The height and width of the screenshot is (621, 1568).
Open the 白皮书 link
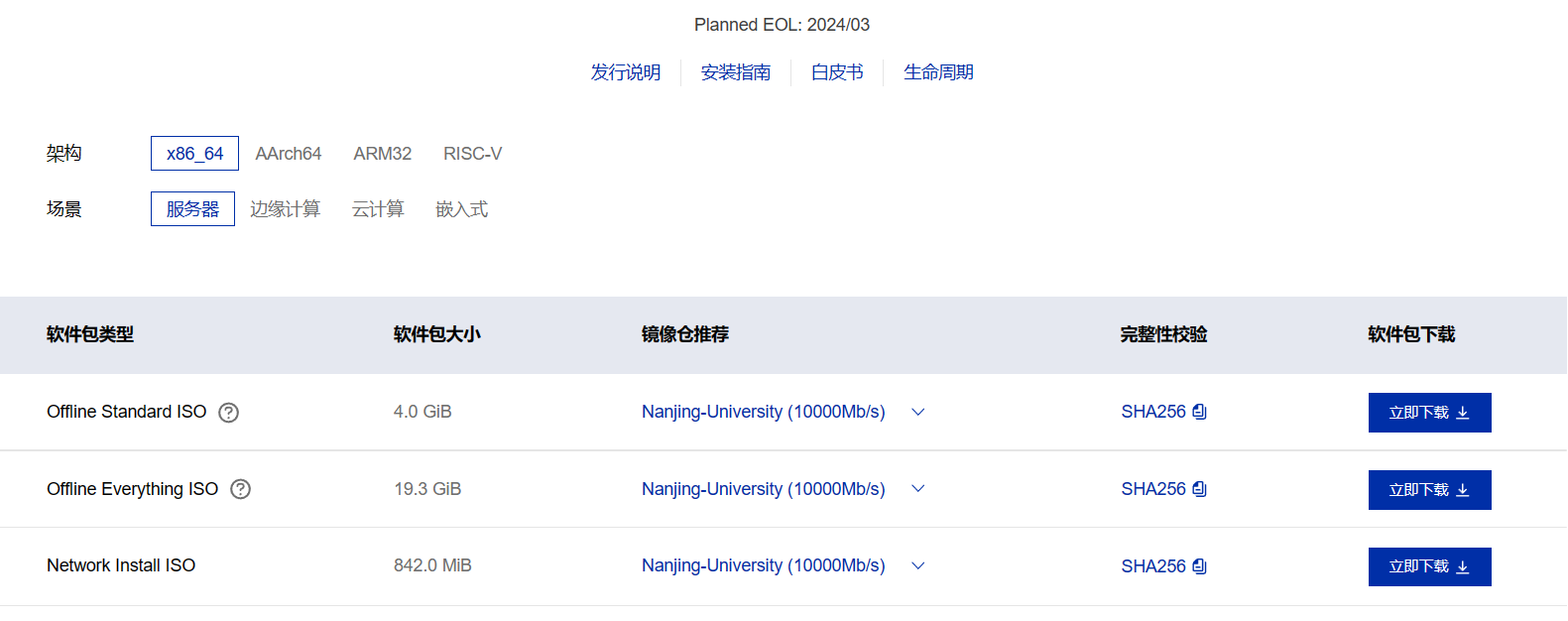pos(837,72)
